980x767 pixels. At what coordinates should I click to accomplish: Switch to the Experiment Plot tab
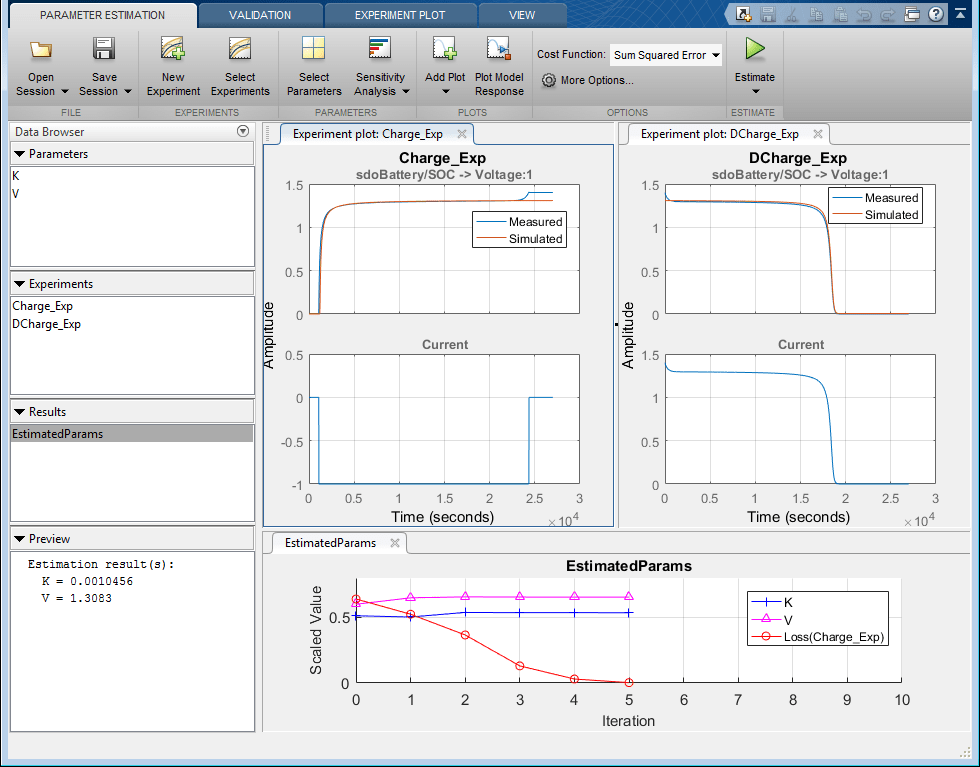pos(400,15)
